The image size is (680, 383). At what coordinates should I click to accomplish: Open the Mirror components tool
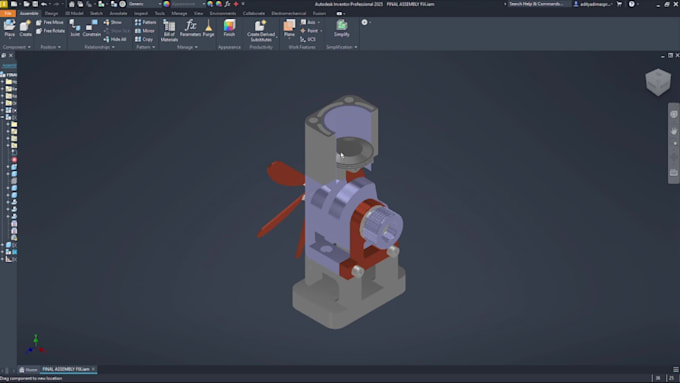(x=145, y=31)
